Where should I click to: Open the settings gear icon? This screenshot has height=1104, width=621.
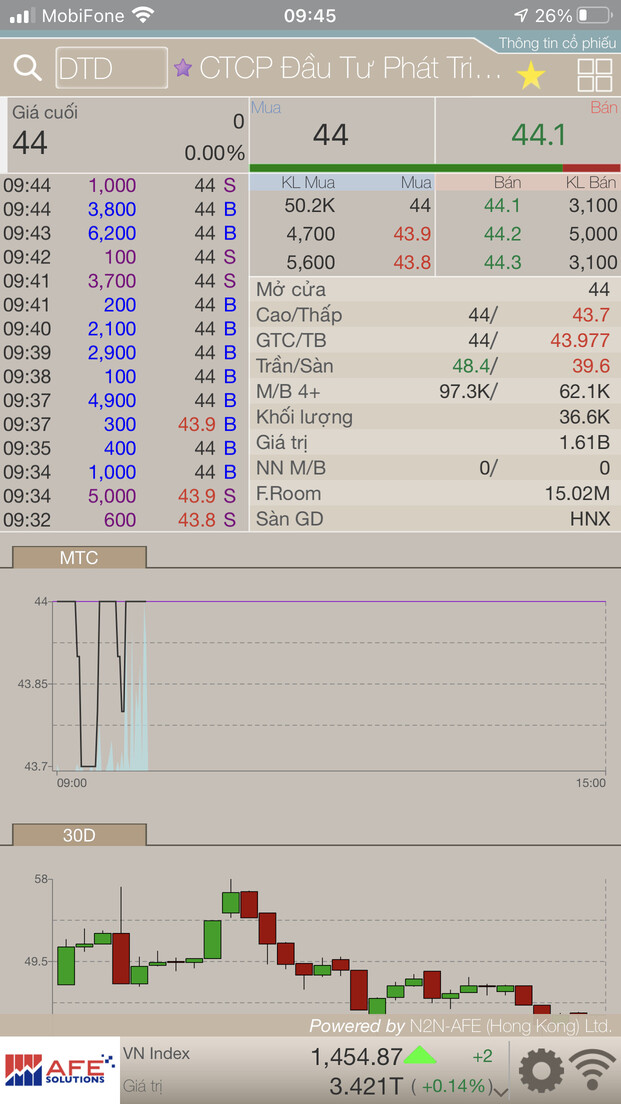[x=540, y=1071]
